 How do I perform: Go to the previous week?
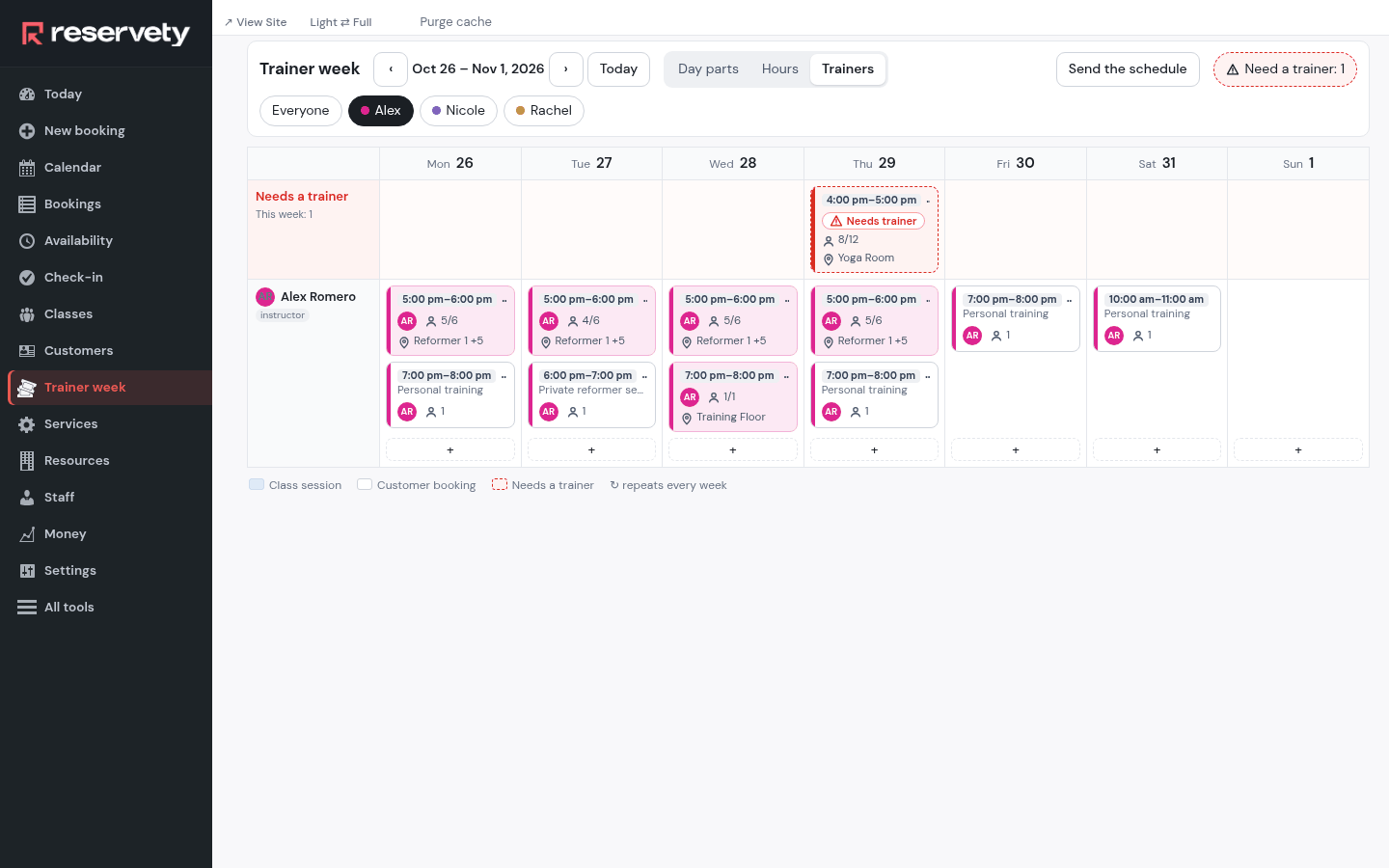click(391, 69)
